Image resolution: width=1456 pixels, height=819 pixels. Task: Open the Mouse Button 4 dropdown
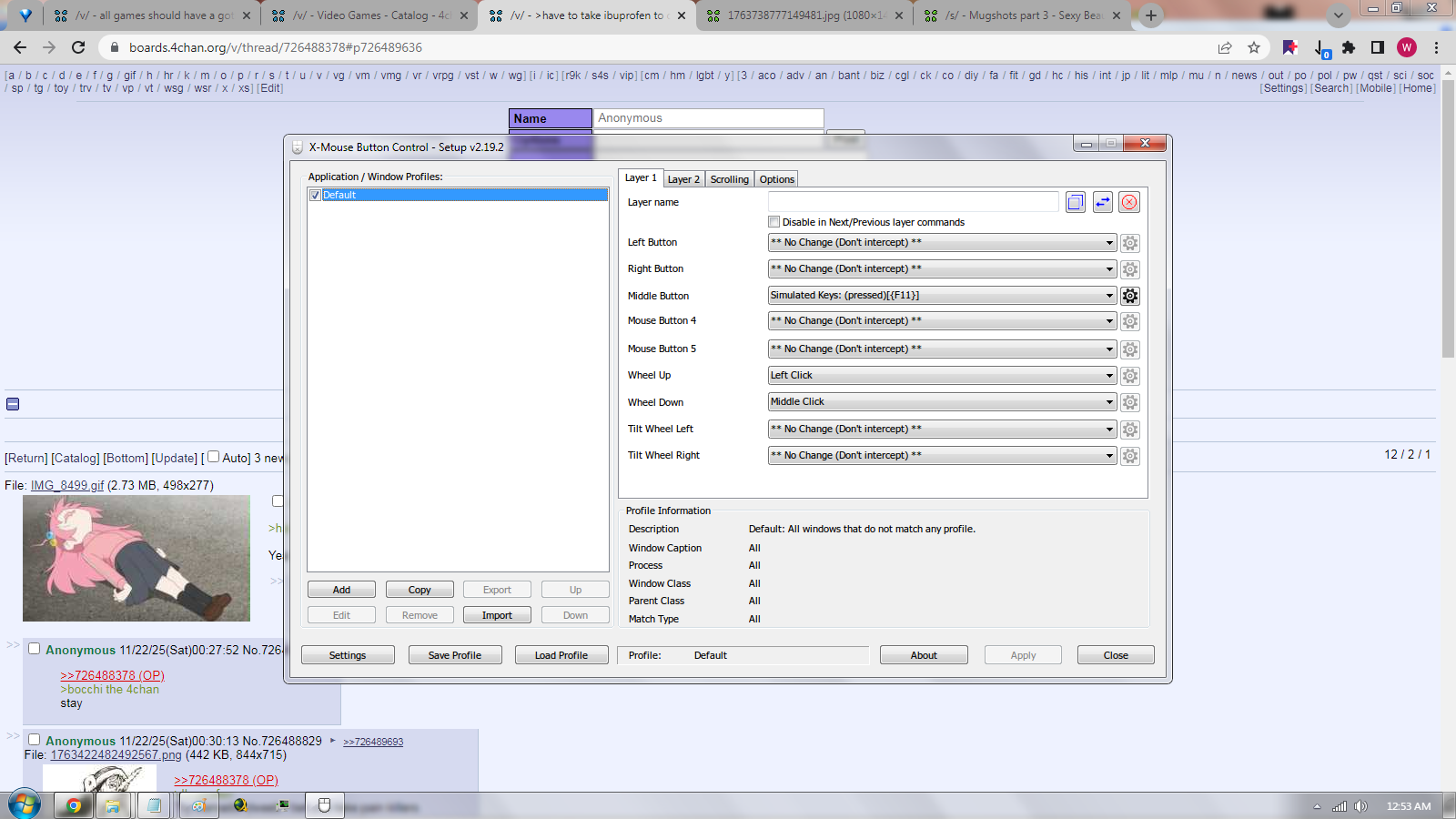point(942,321)
